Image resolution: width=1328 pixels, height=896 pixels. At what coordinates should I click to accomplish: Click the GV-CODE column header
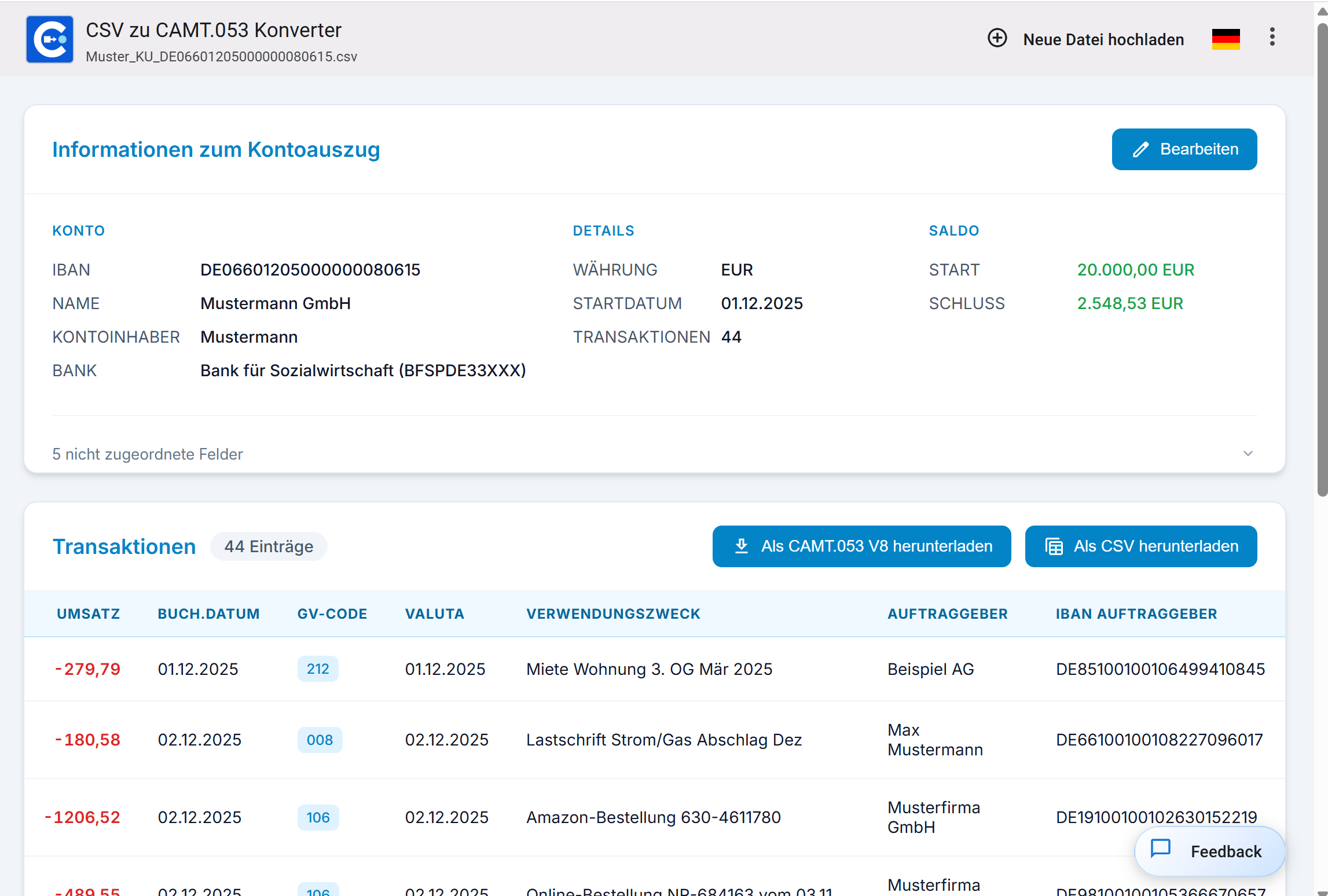[x=332, y=614]
